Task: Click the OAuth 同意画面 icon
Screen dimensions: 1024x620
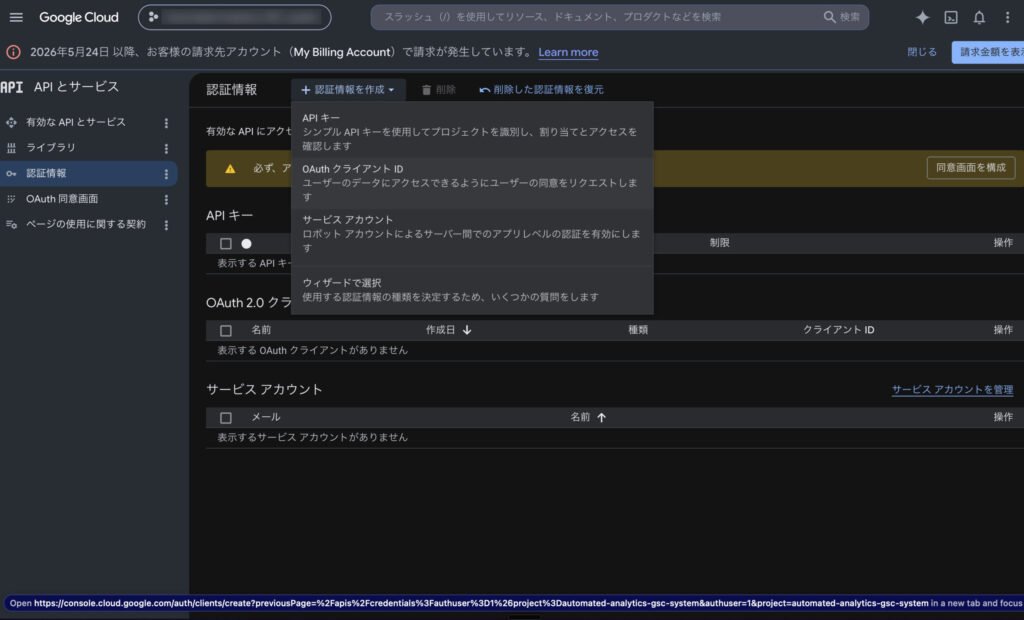Action: click(x=11, y=199)
